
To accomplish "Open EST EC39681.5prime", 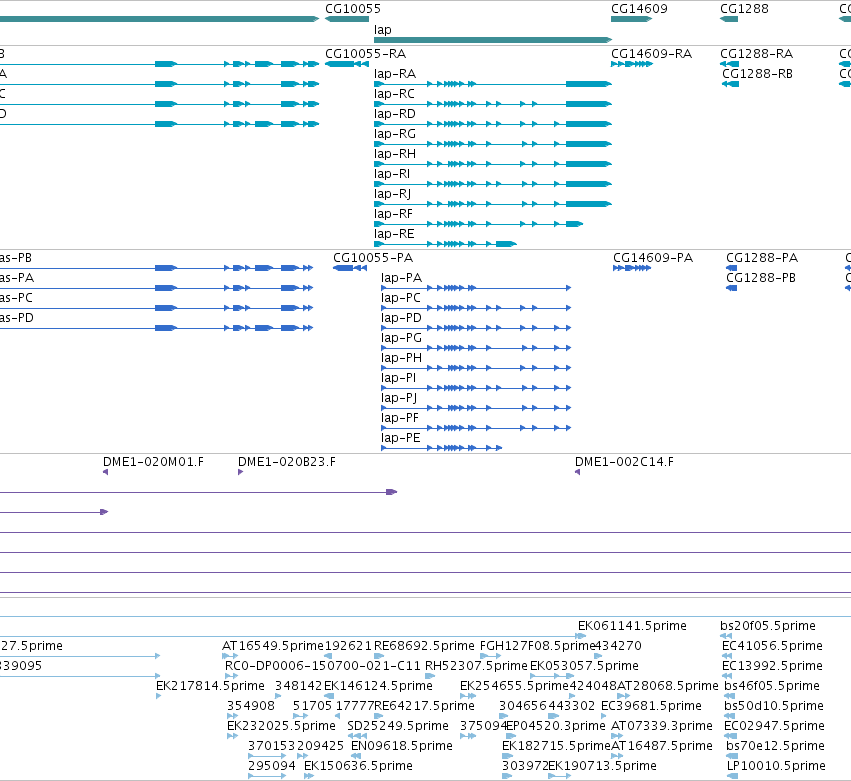I will 651,706.
